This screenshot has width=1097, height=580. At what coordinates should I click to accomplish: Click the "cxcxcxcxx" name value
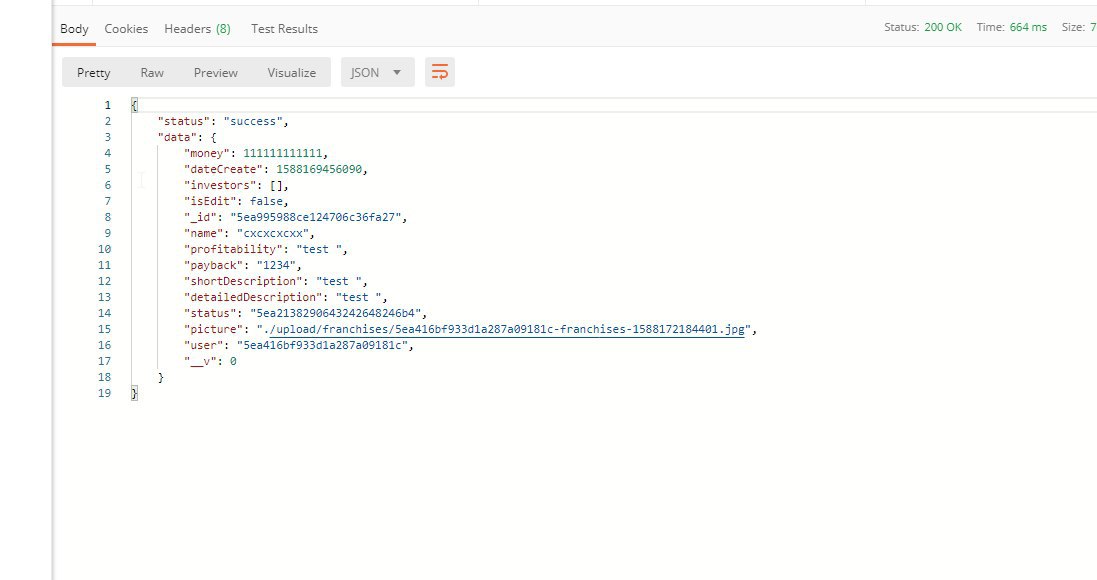273,233
